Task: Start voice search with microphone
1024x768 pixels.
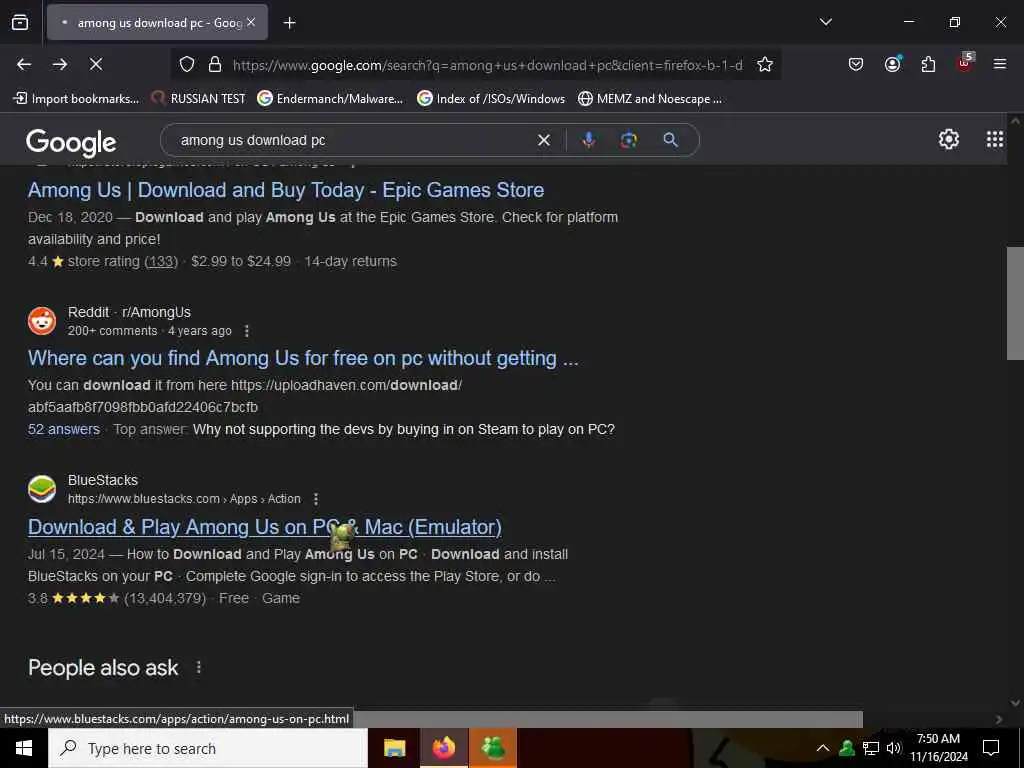Action: tap(588, 140)
